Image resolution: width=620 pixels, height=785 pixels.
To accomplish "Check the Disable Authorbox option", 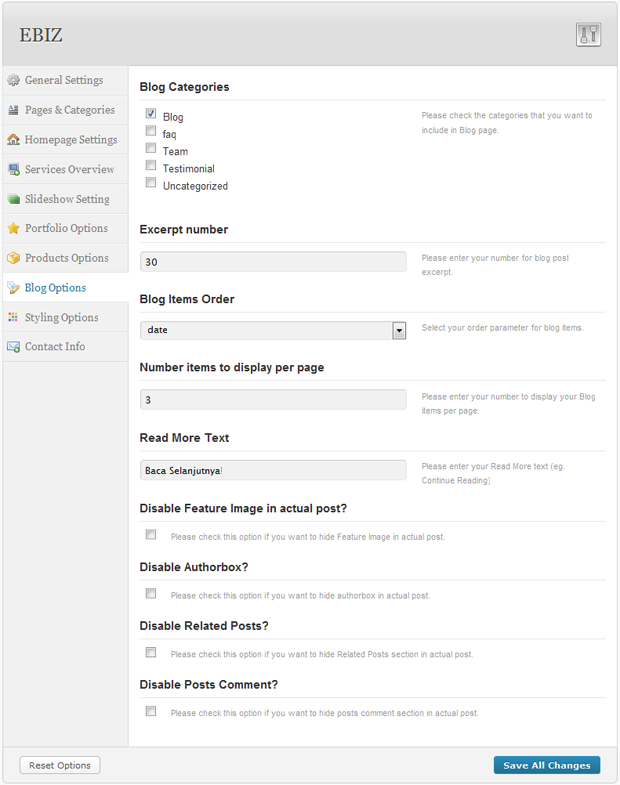I will click(151, 593).
